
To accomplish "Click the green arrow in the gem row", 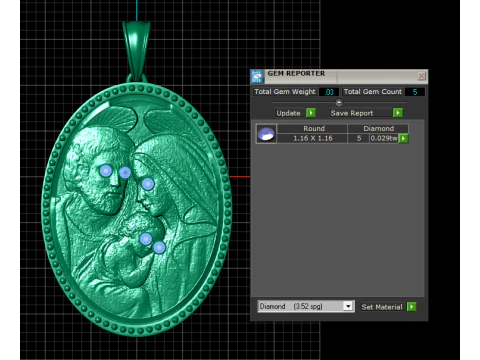I will (x=403, y=138).
